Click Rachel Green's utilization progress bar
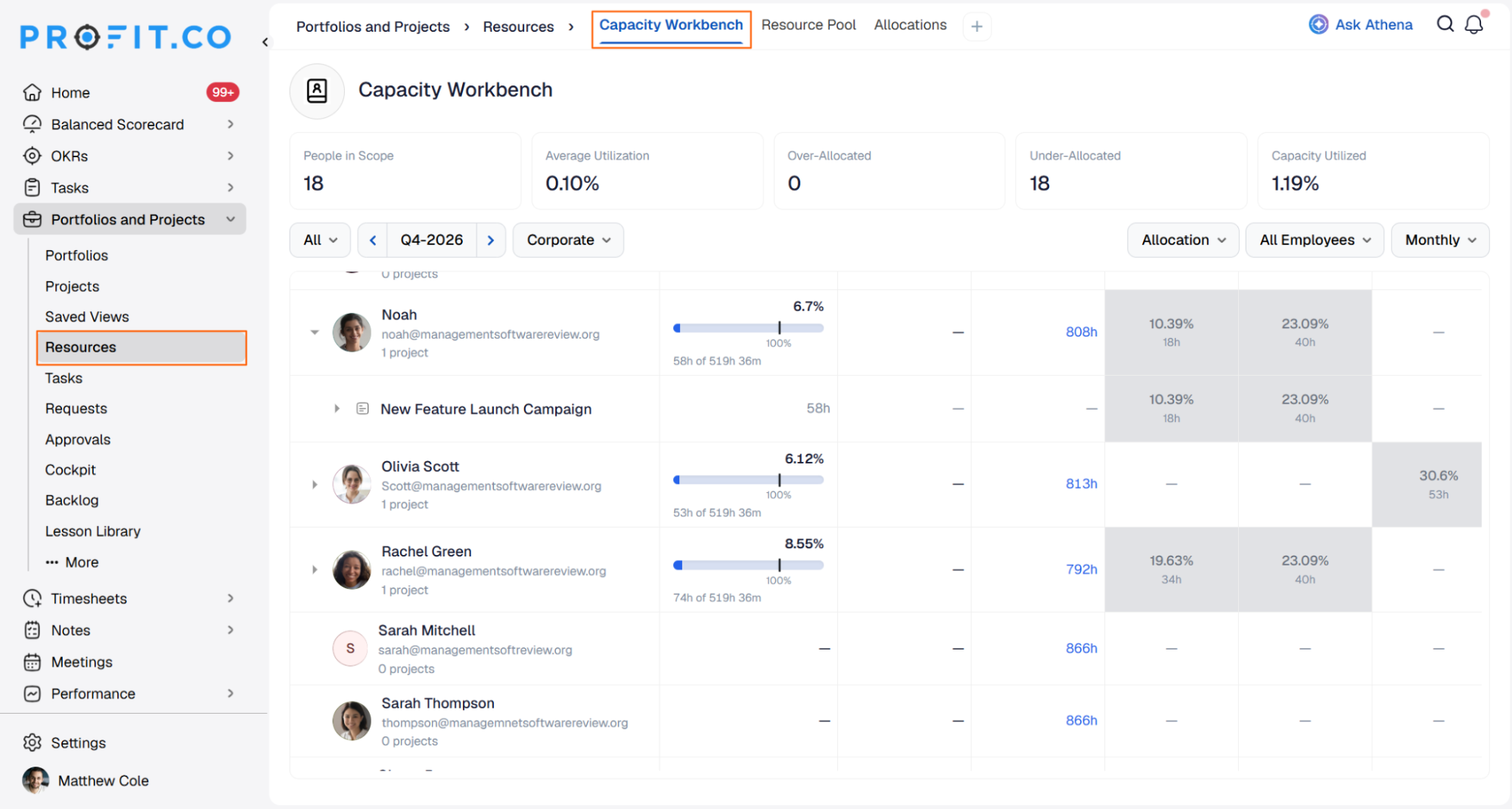Screen dimensions: 1512x809 (748, 565)
